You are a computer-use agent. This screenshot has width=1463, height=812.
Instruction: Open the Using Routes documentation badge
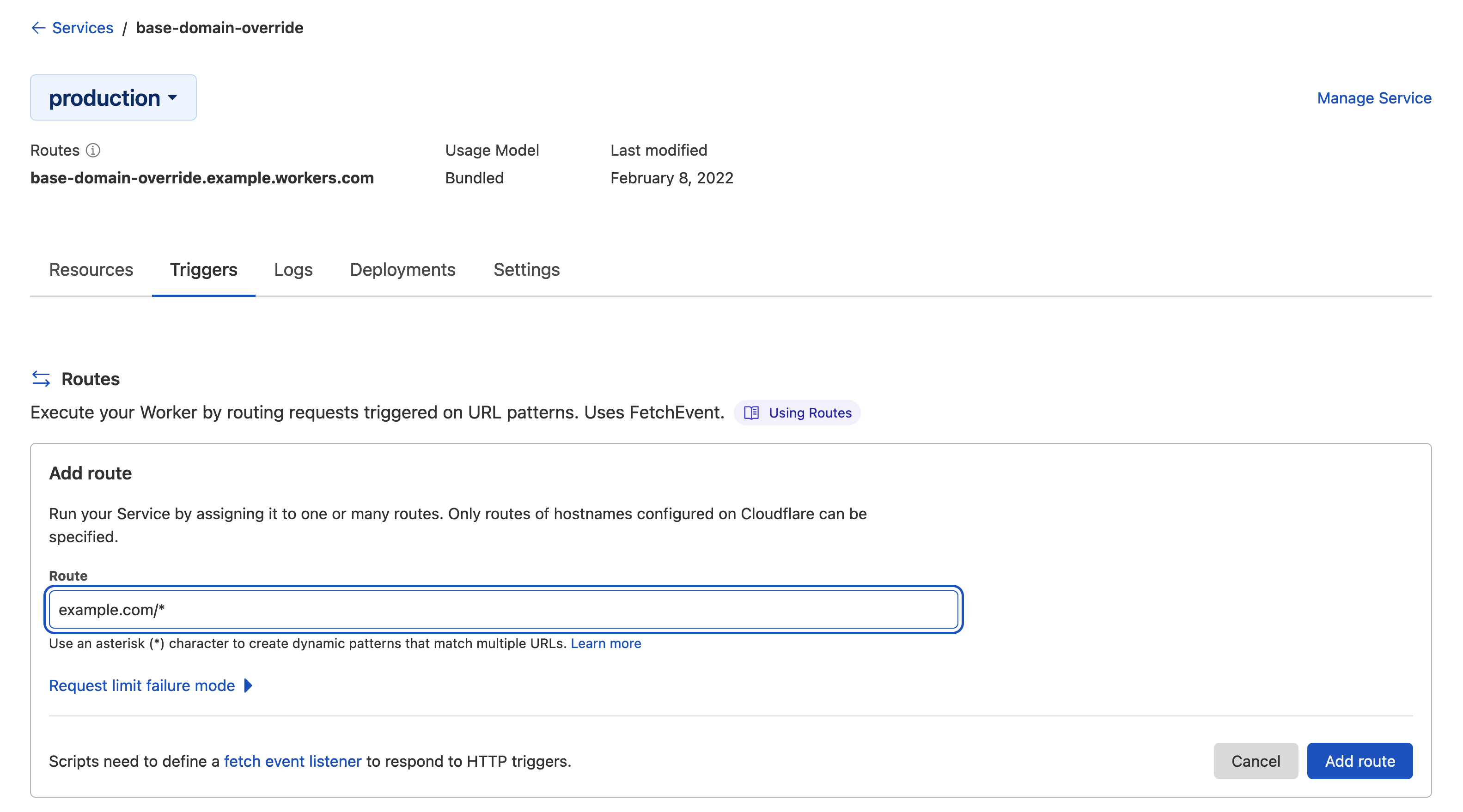(798, 413)
